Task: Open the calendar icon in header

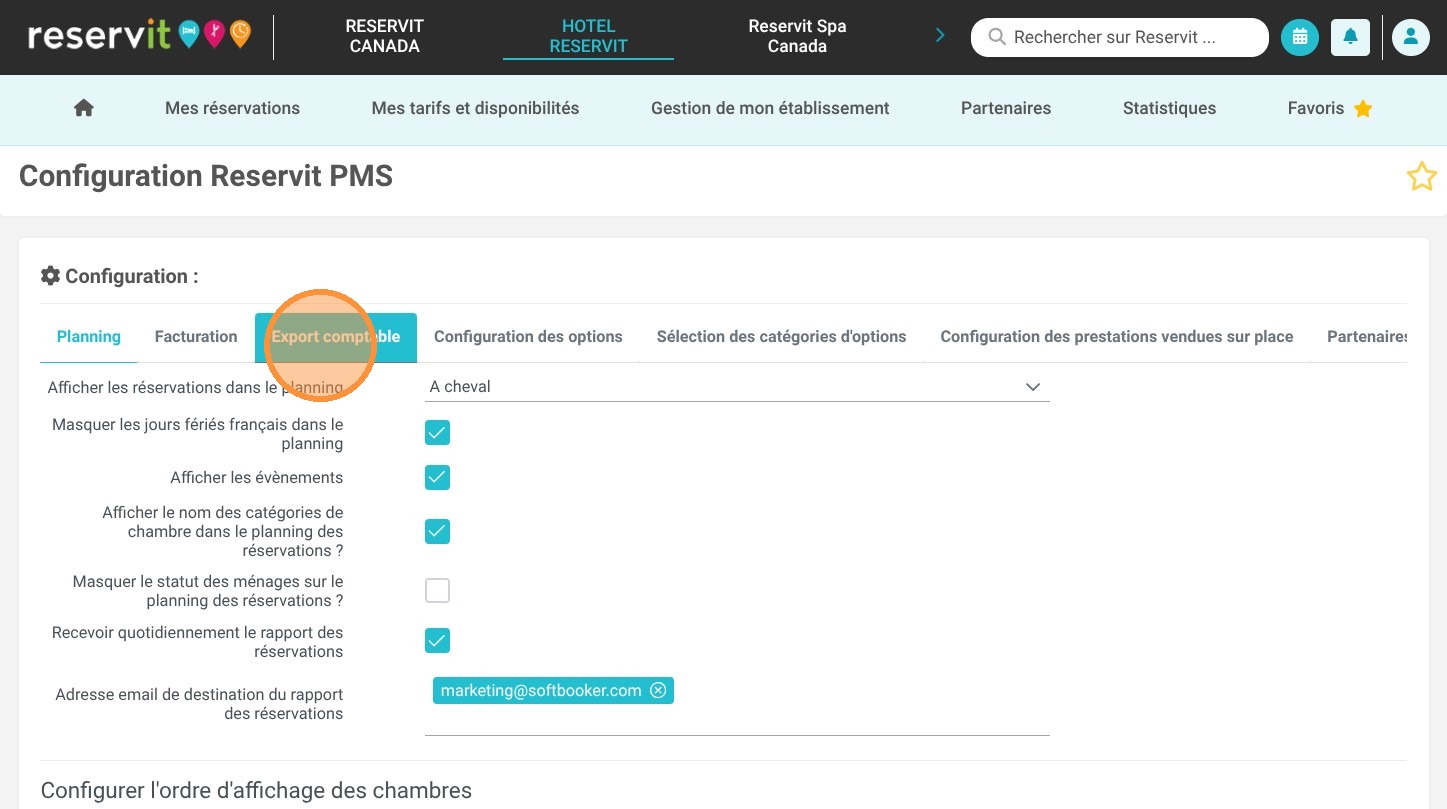Action: [x=1300, y=37]
